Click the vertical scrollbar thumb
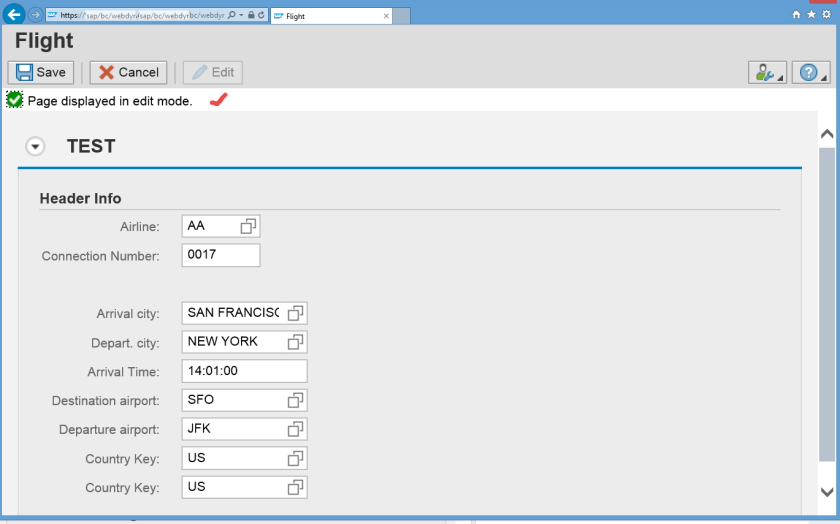The width and height of the screenshot is (840, 524). (827, 304)
